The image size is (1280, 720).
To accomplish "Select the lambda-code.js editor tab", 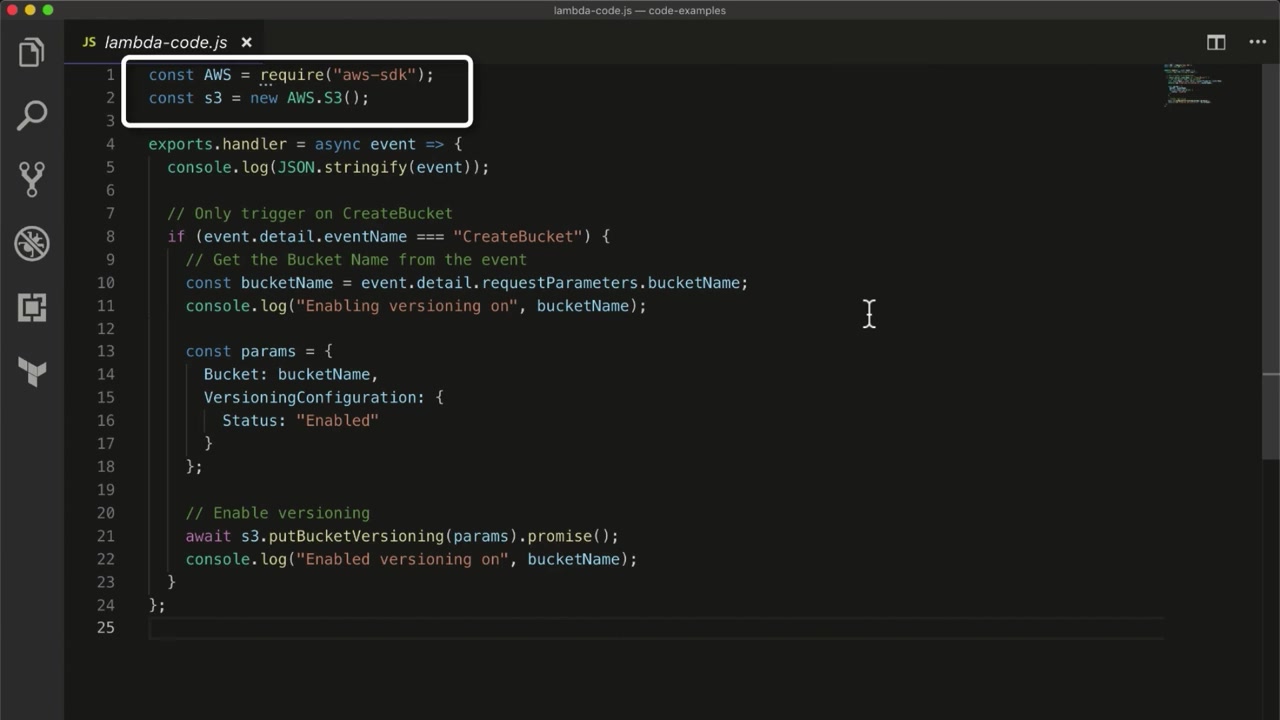I will click(x=165, y=42).
